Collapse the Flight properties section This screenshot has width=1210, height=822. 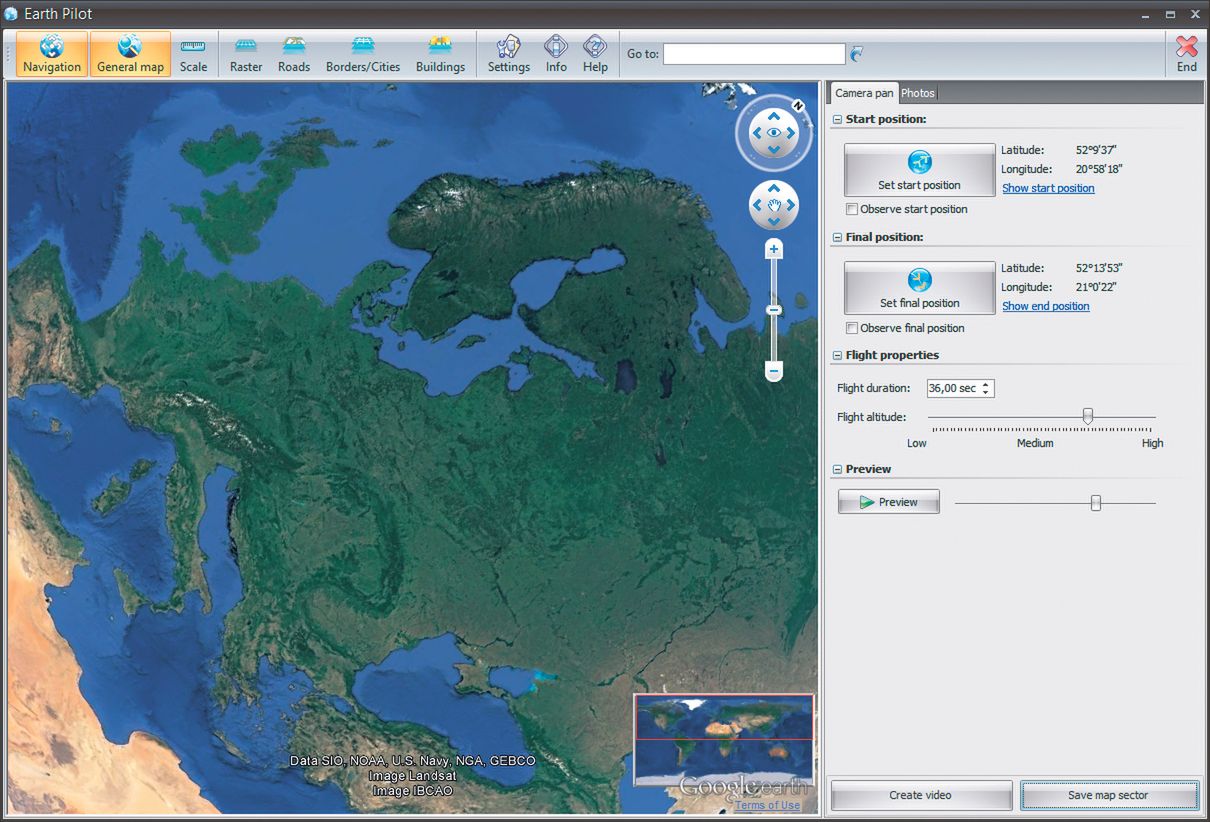(x=837, y=356)
